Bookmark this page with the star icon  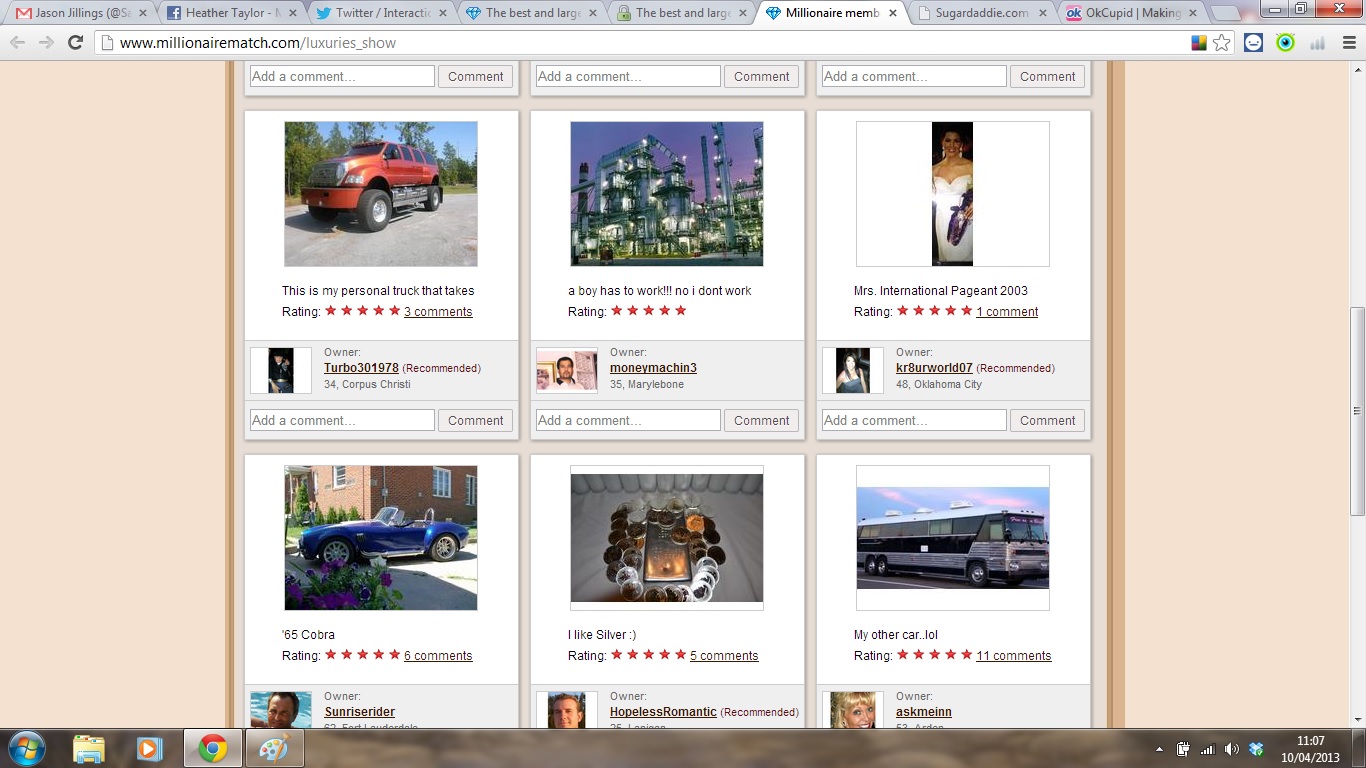pos(1222,43)
